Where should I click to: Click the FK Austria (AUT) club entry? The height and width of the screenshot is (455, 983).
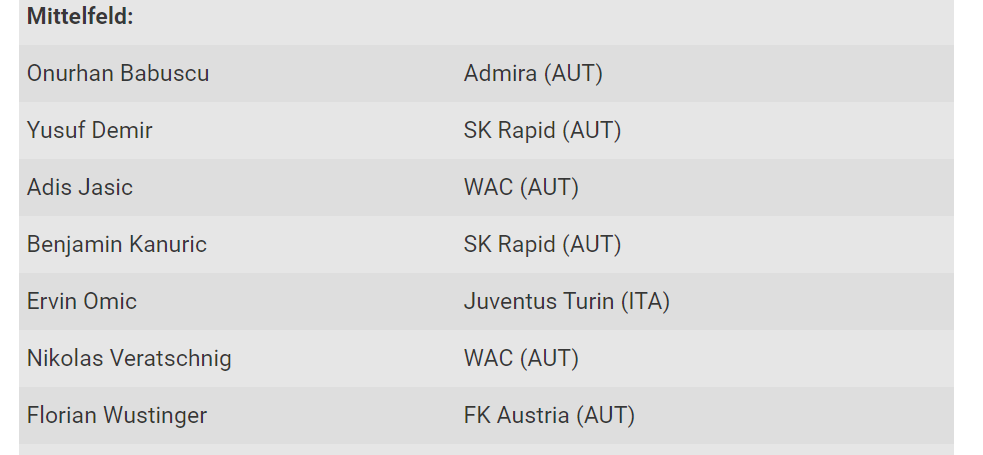coord(549,416)
